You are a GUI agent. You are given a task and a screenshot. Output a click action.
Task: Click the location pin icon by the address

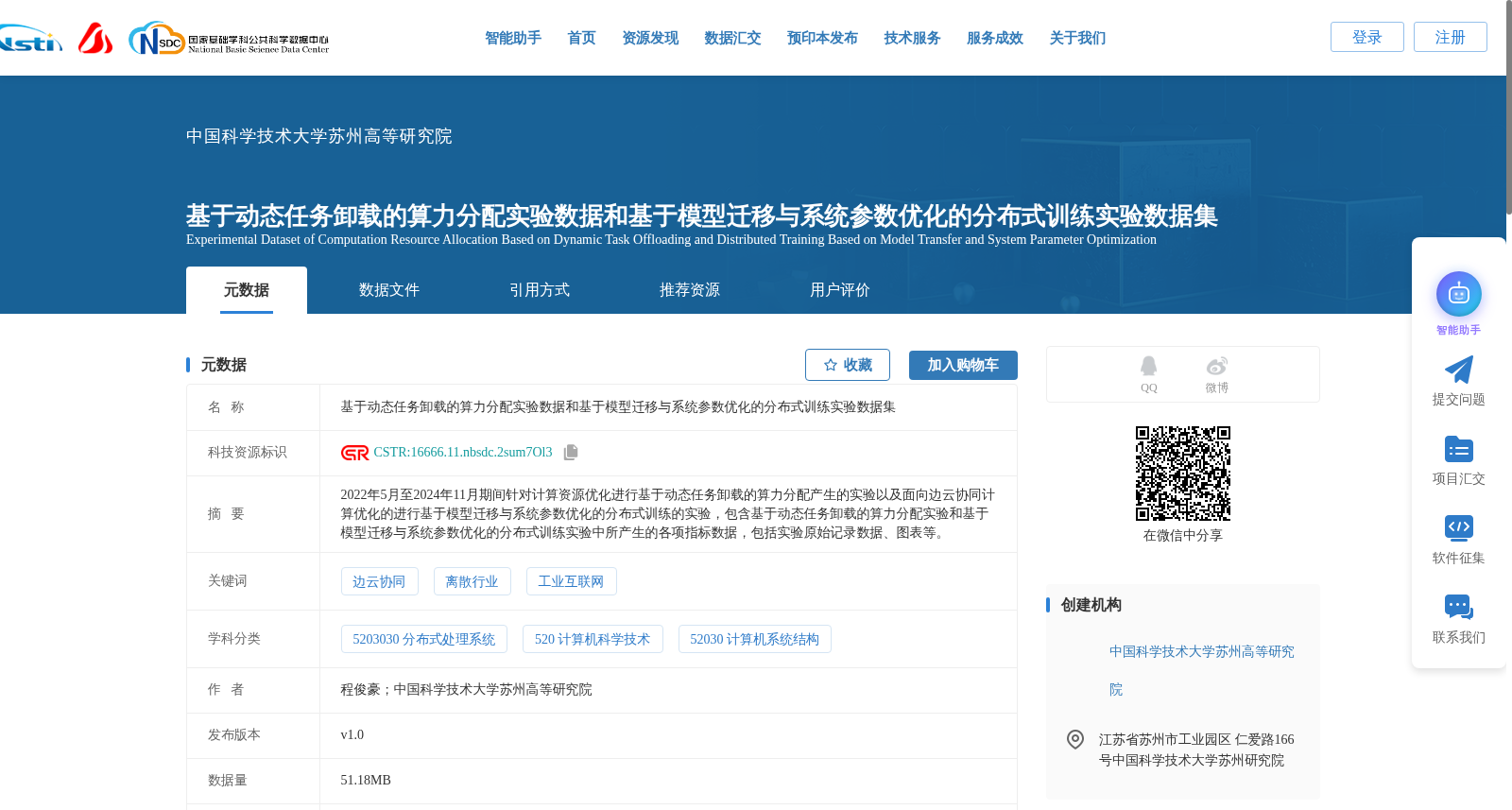[x=1075, y=739]
